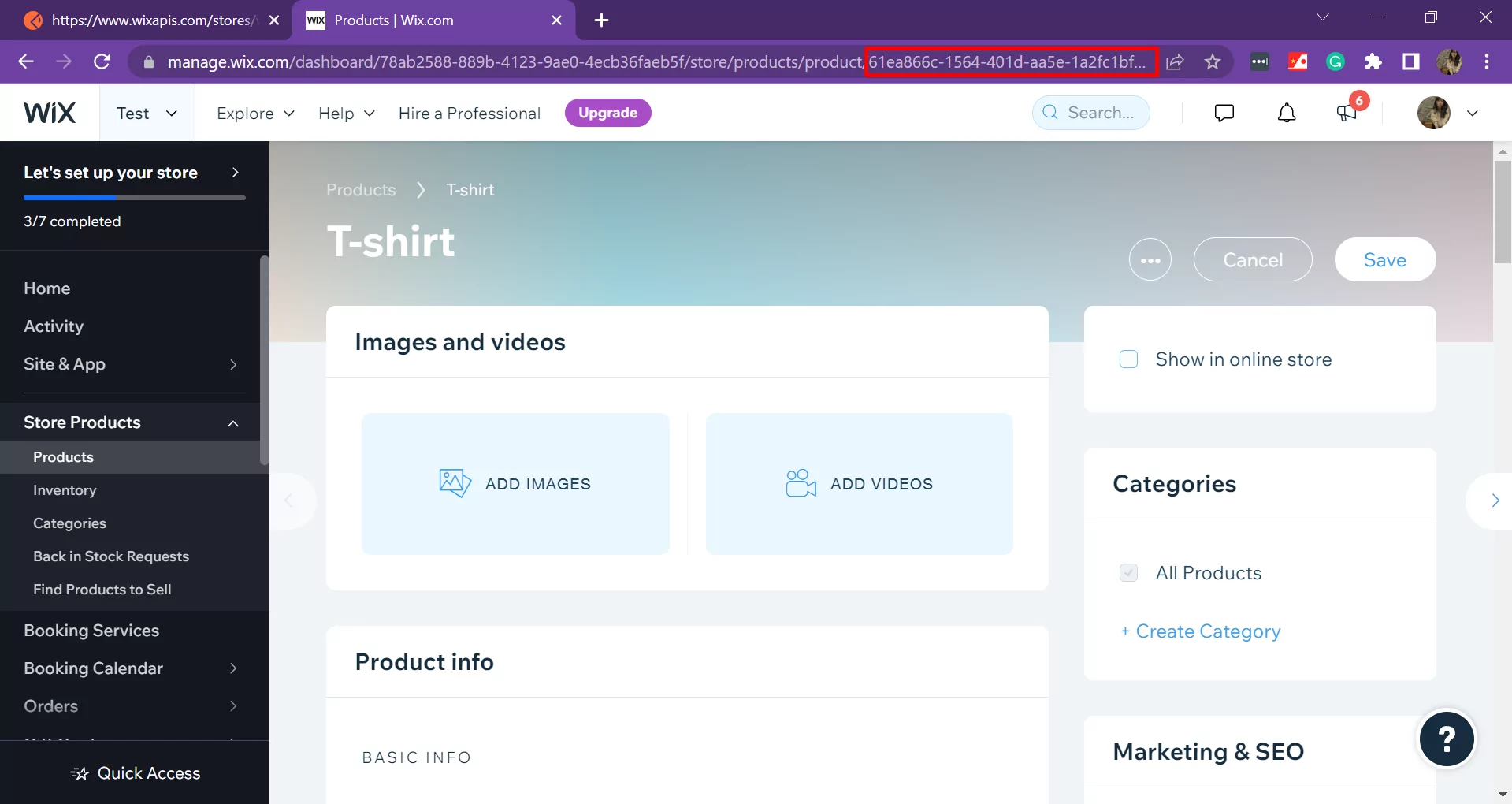Click the Add Images placeholder icon

tap(453, 483)
